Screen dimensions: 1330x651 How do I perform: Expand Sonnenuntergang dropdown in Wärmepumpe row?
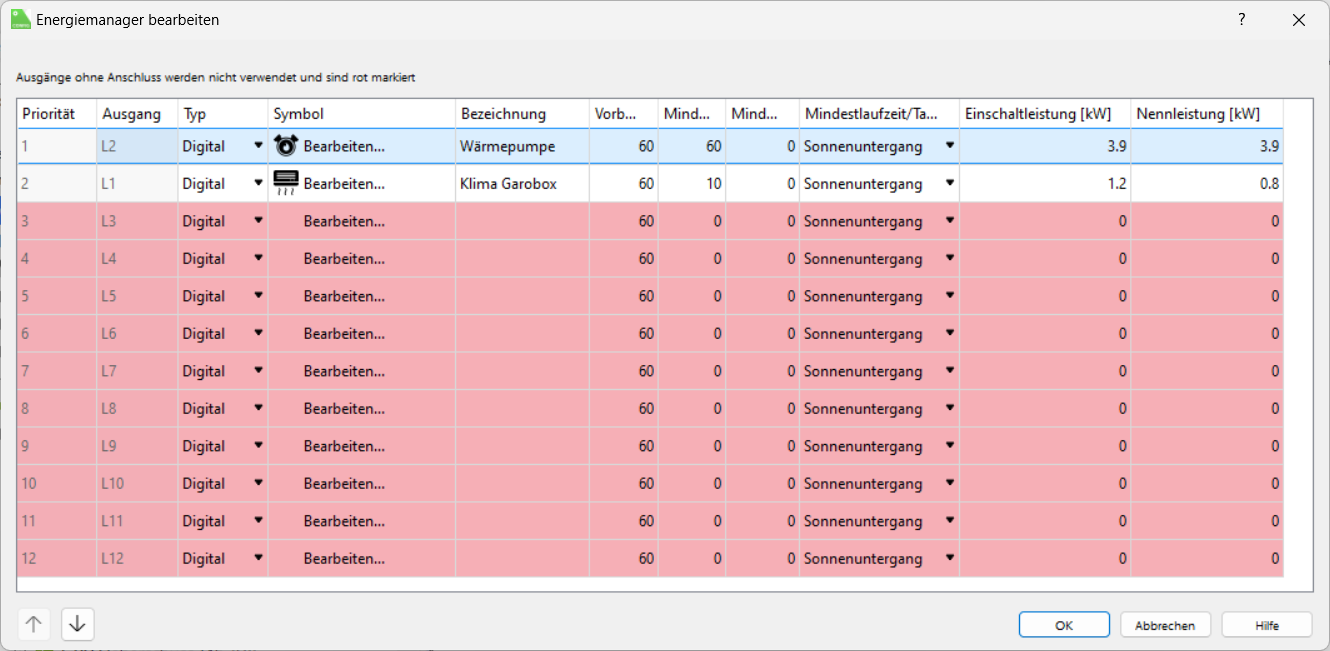[949, 146]
